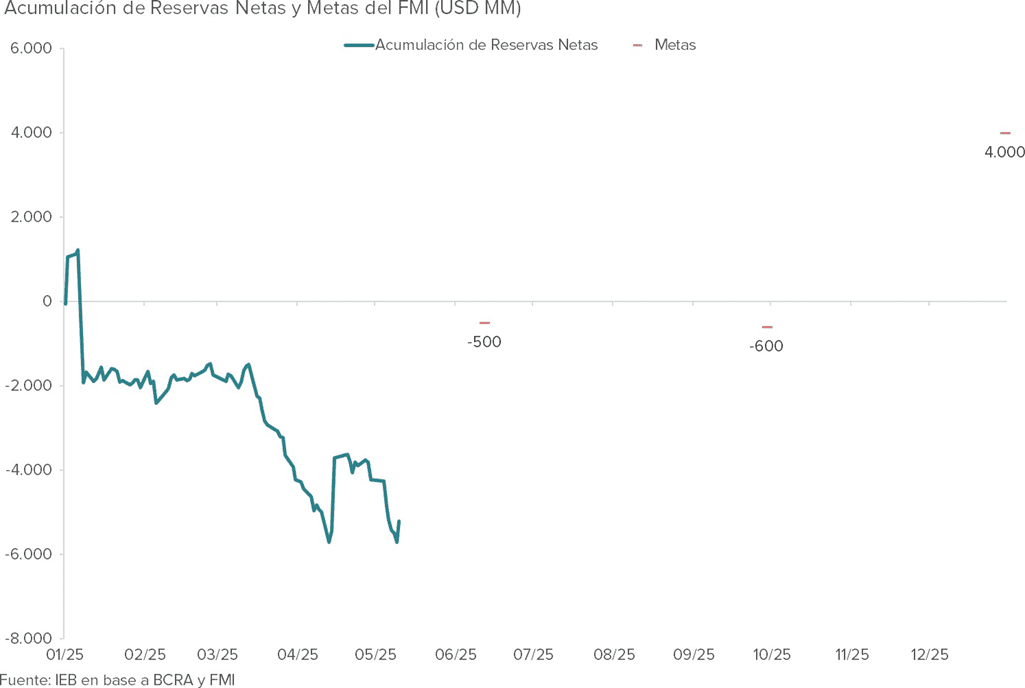This screenshot has width=1025, height=688.
Task: Click the 0 label on y-axis
Action: click(47, 301)
